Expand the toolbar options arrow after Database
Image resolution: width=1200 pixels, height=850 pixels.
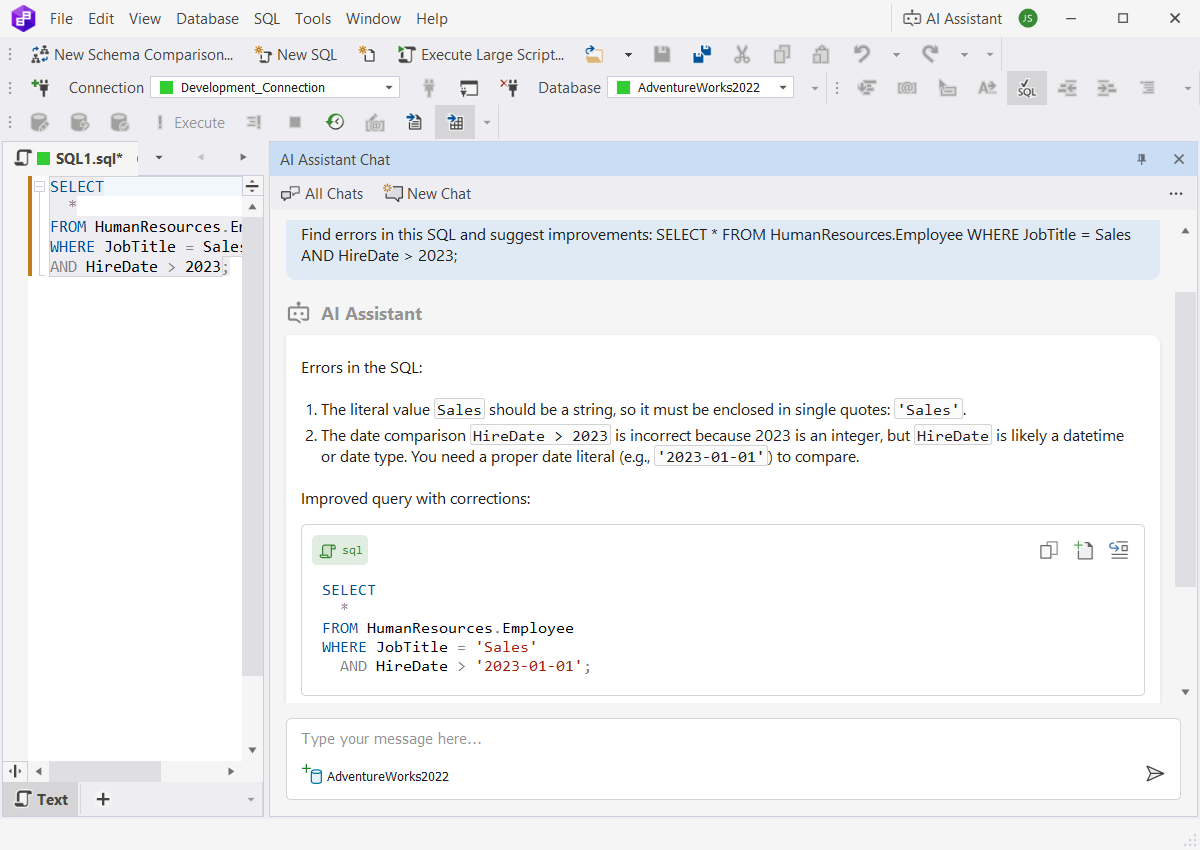[x=815, y=88]
